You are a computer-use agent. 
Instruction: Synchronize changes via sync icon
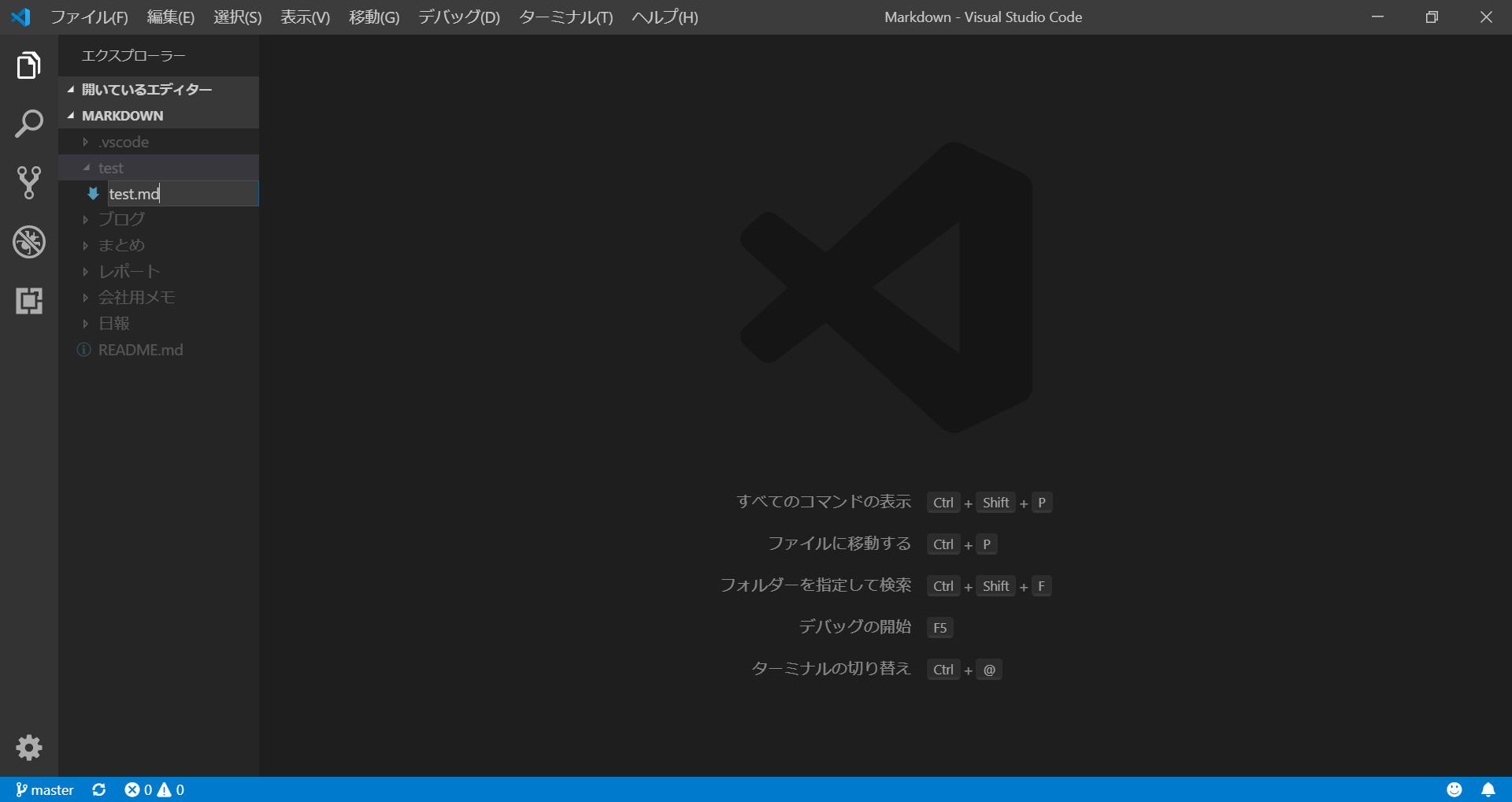(x=99, y=789)
